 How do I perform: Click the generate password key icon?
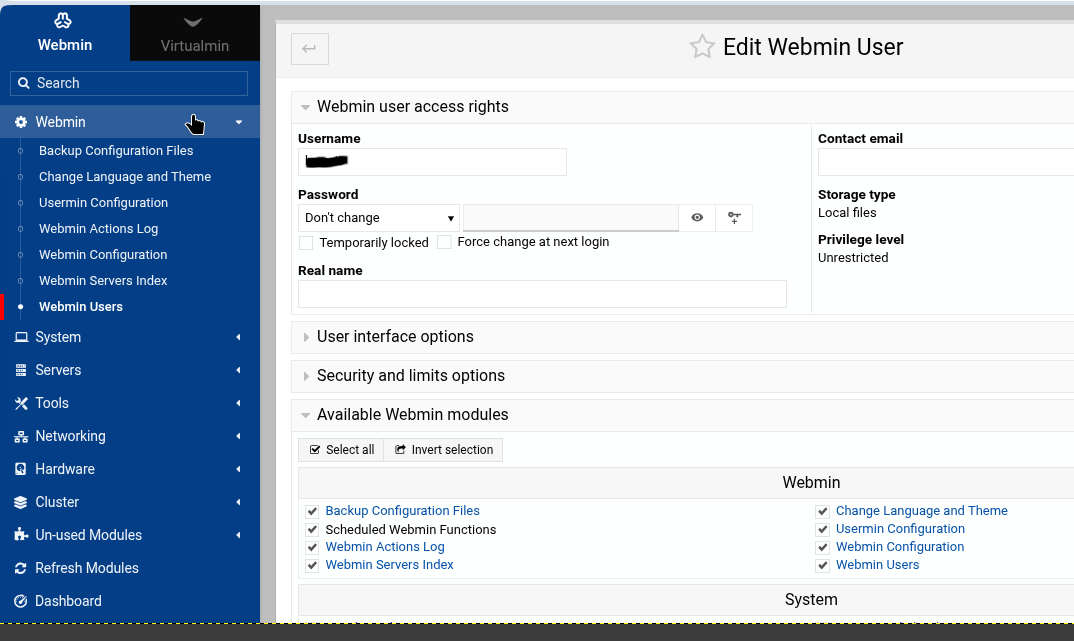[734, 218]
